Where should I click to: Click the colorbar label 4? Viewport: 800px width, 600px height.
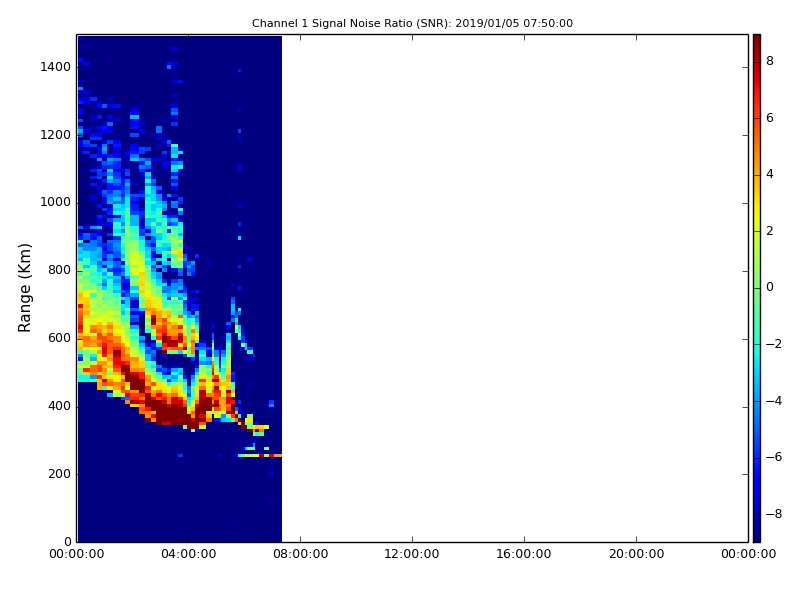(770, 174)
